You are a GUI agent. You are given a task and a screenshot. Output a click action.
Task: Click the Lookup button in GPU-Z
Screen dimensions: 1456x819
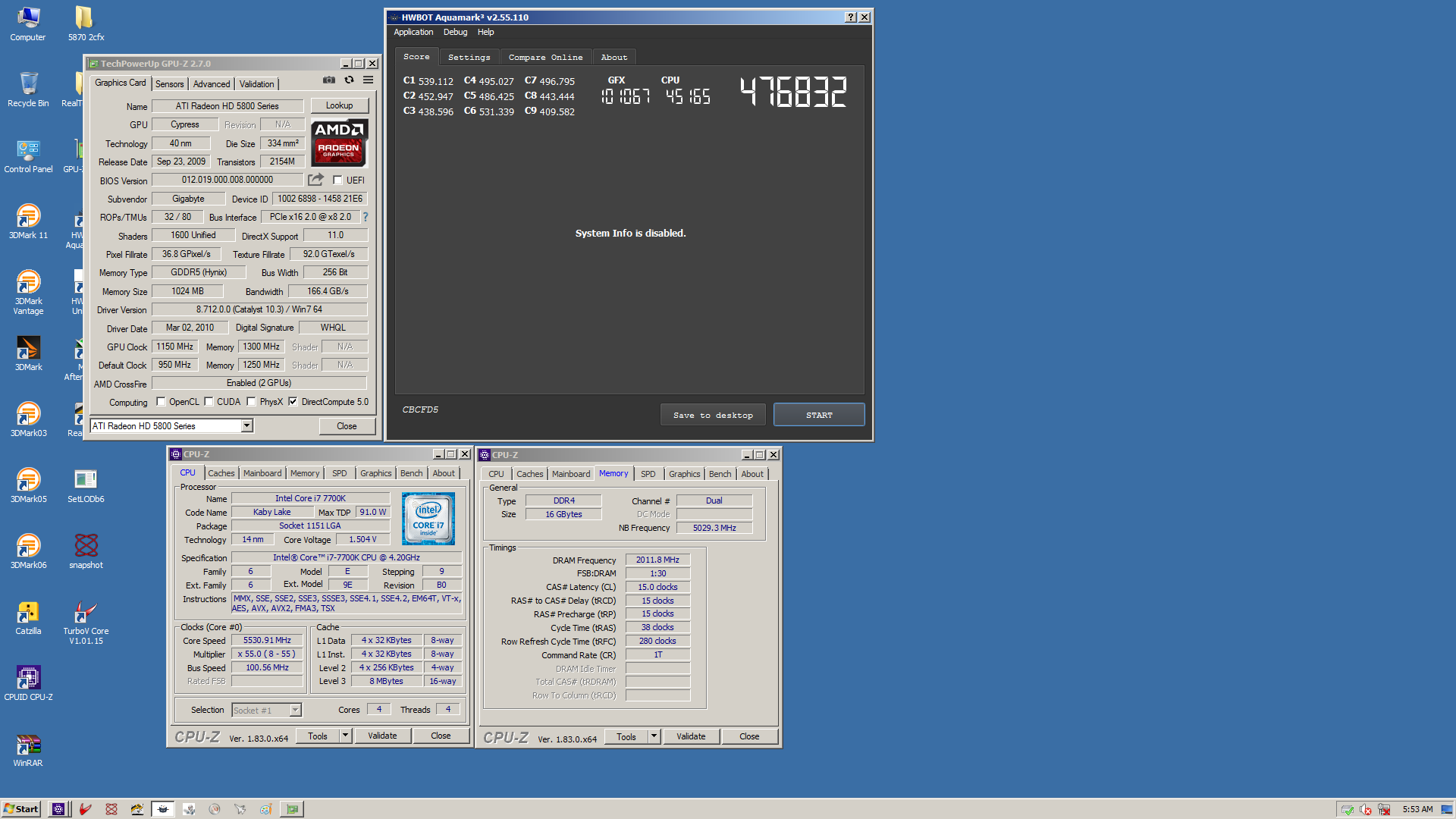coord(339,105)
